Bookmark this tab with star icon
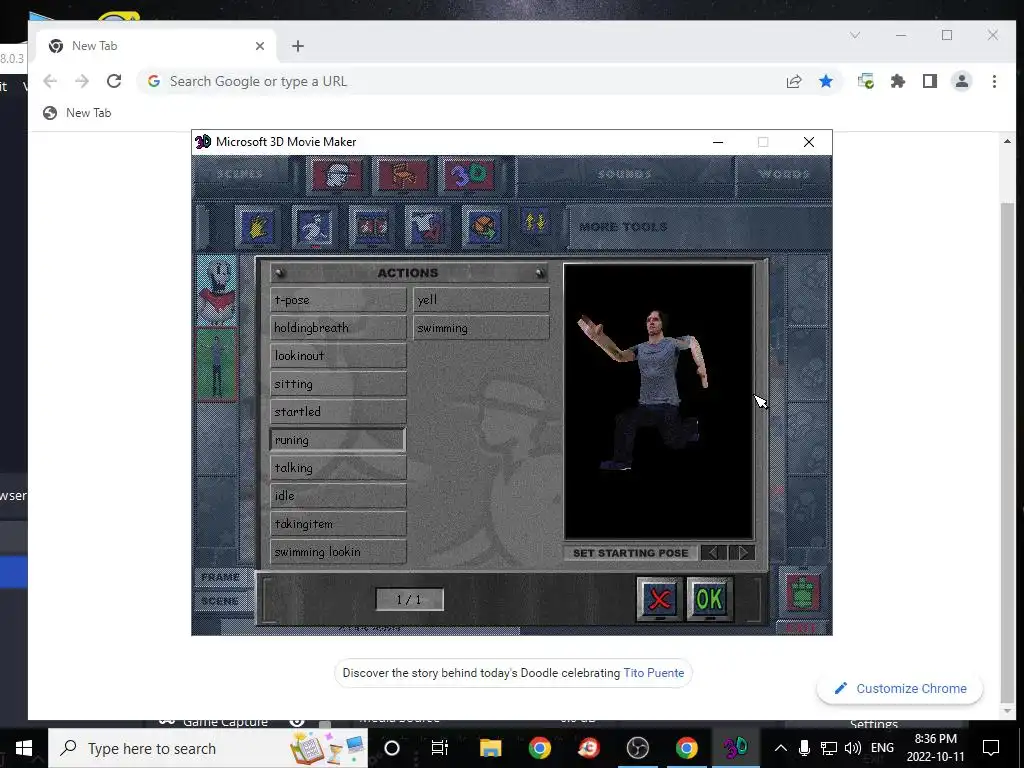Image resolution: width=1024 pixels, height=768 pixels. pyautogui.click(x=826, y=81)
